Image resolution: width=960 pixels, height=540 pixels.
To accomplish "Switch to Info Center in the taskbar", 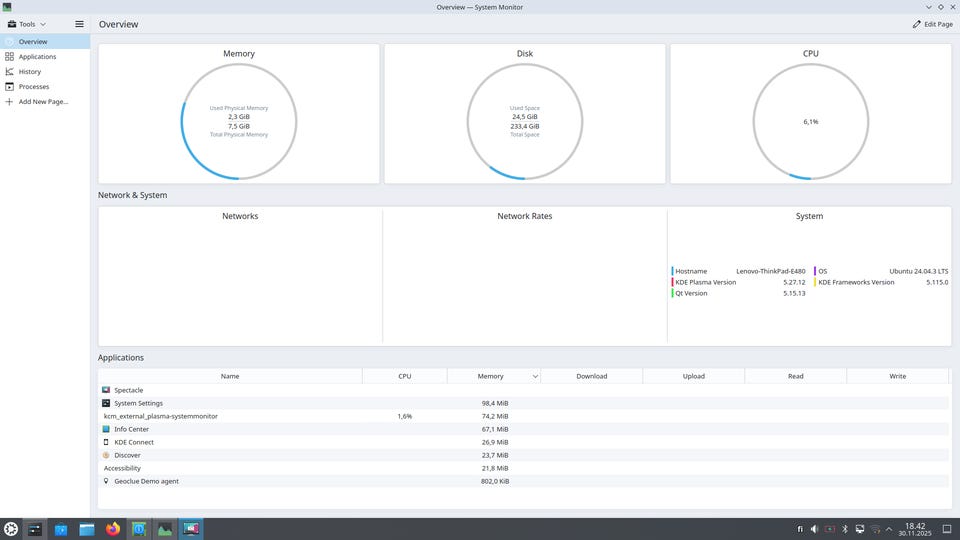I will 139,529.
